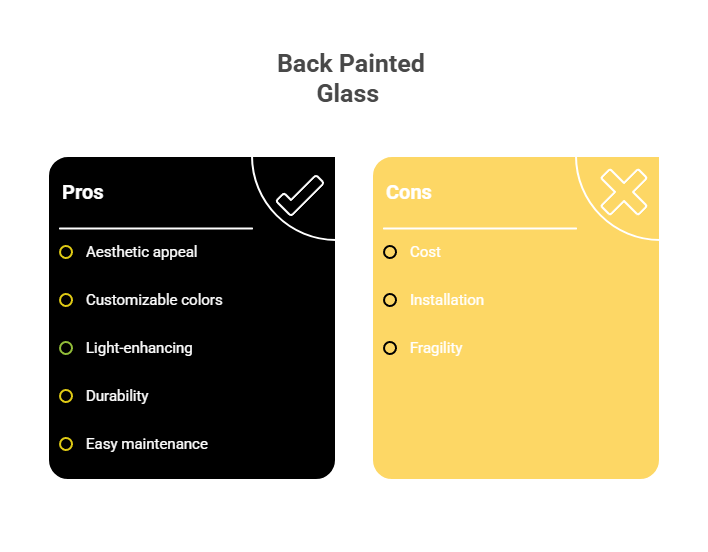Click the X icon in Cons card
Image resolution: width=708 pixels, height=552 pixels.
coord(623,191)
